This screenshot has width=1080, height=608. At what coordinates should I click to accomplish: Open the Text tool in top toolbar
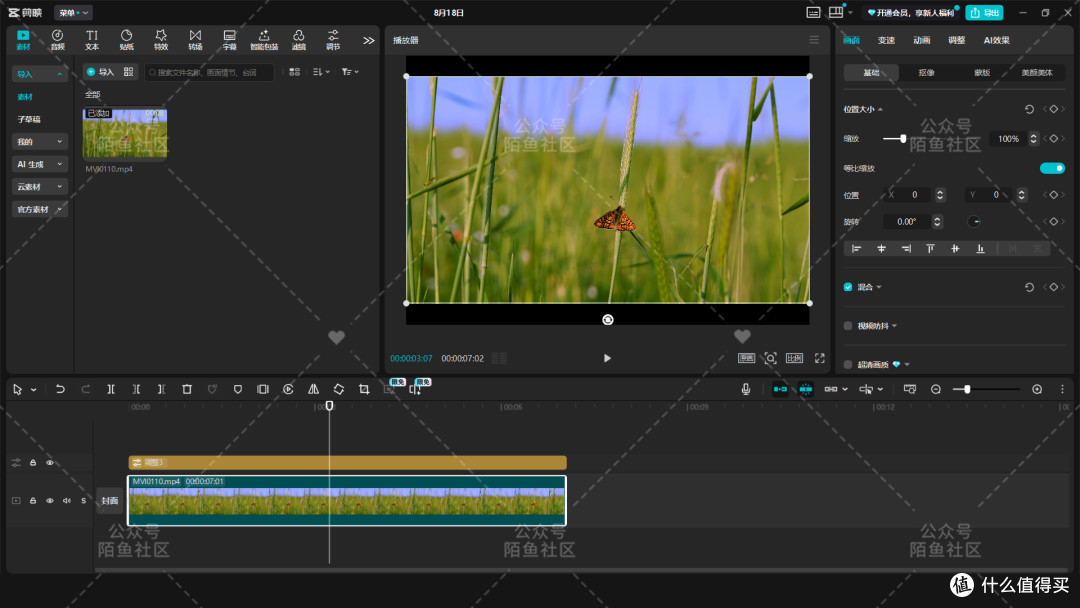92,40
